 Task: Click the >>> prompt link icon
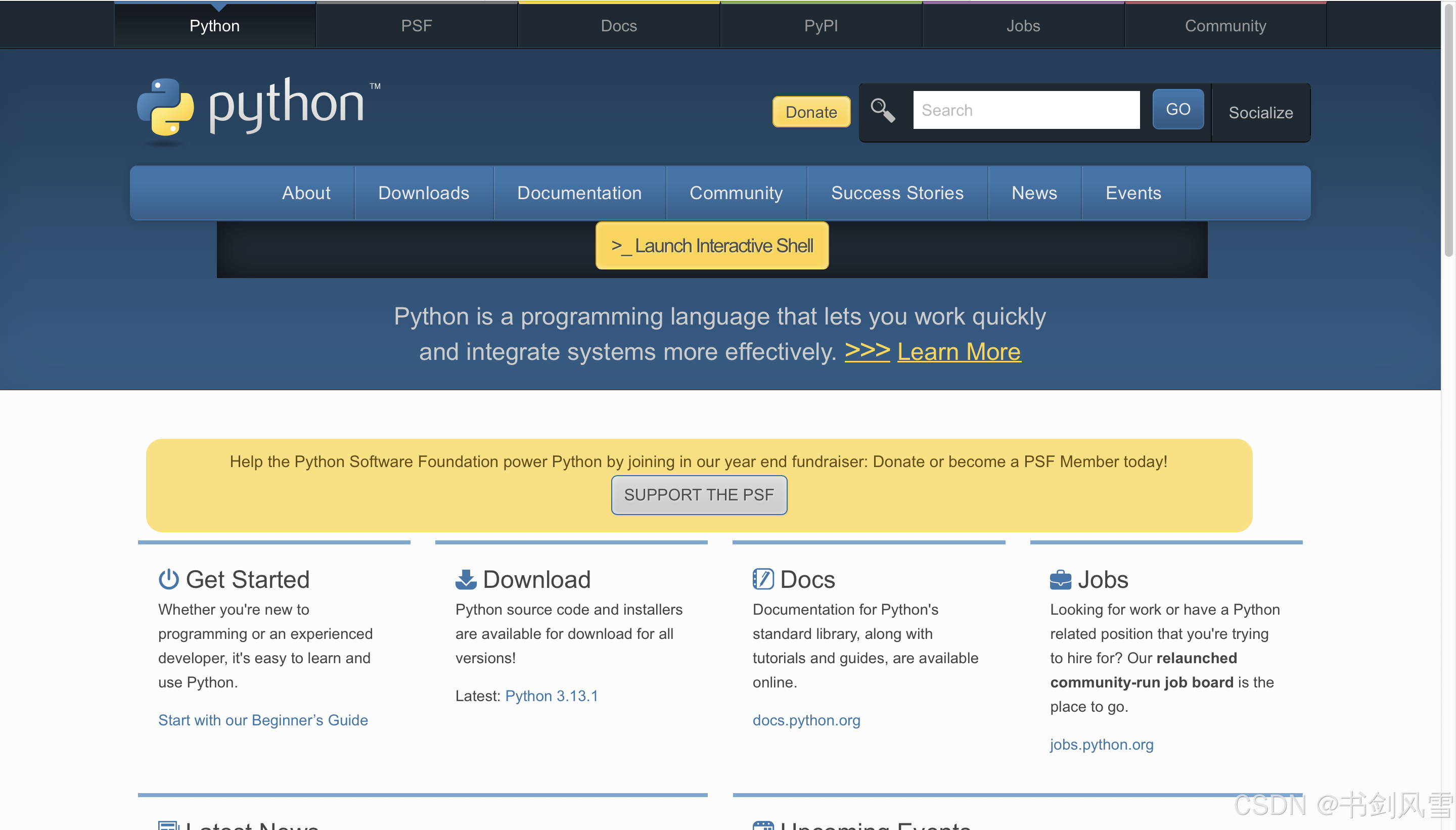tap(867, 350)
